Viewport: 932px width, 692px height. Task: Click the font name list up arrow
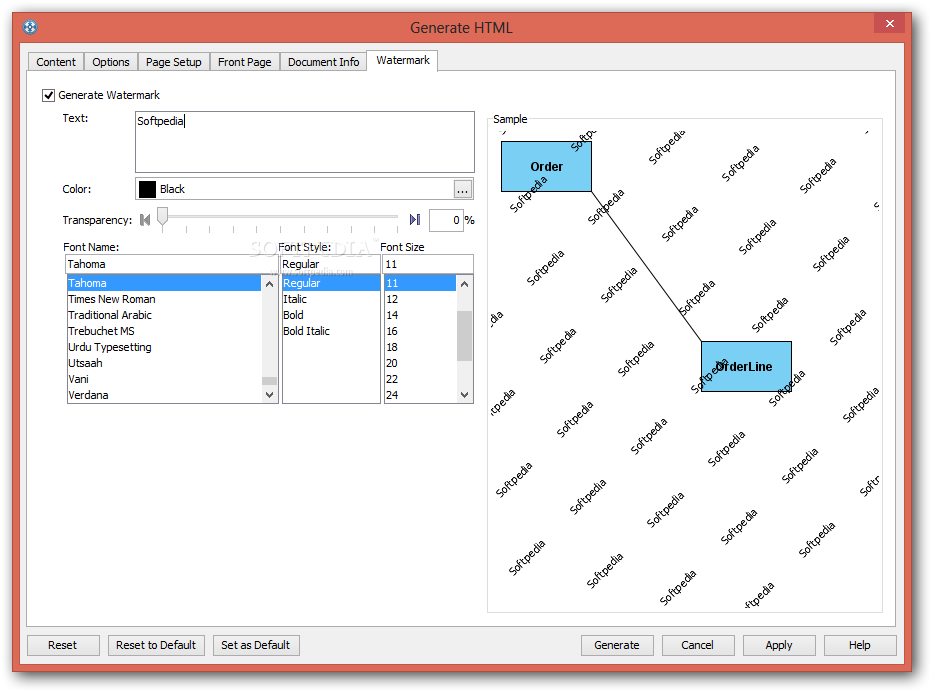(269, 284)
